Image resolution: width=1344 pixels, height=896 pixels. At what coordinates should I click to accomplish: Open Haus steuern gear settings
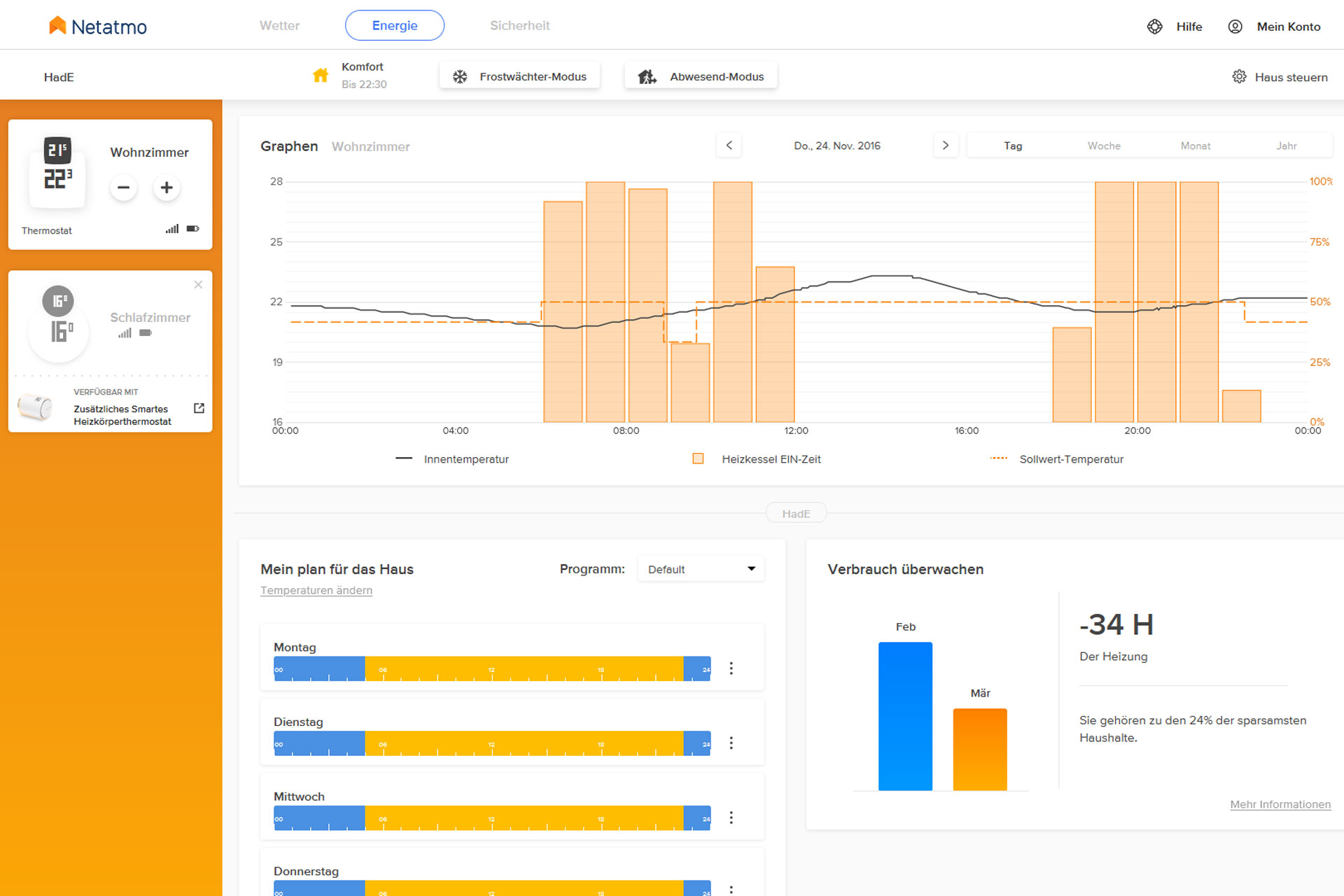[1239, 76]
